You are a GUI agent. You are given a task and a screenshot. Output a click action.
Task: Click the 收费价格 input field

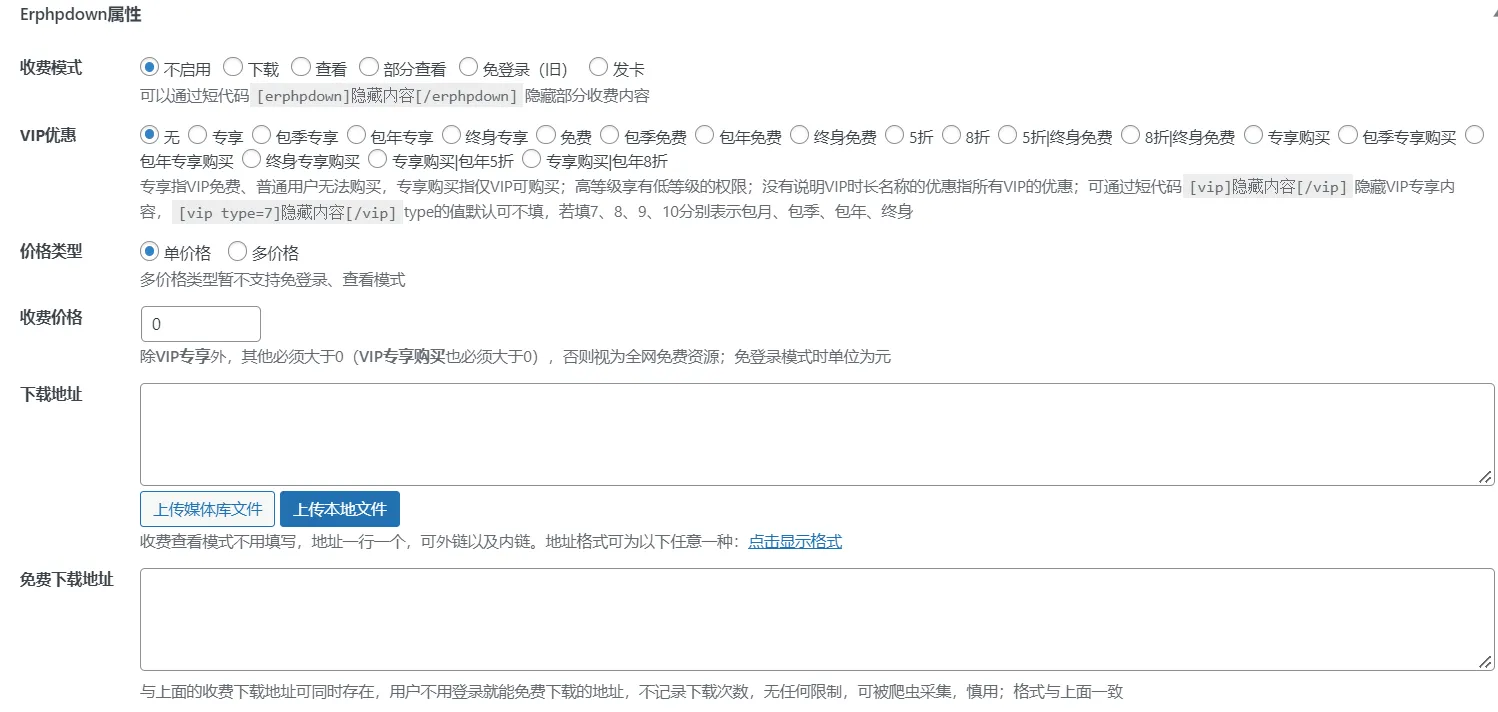point(200,324)
